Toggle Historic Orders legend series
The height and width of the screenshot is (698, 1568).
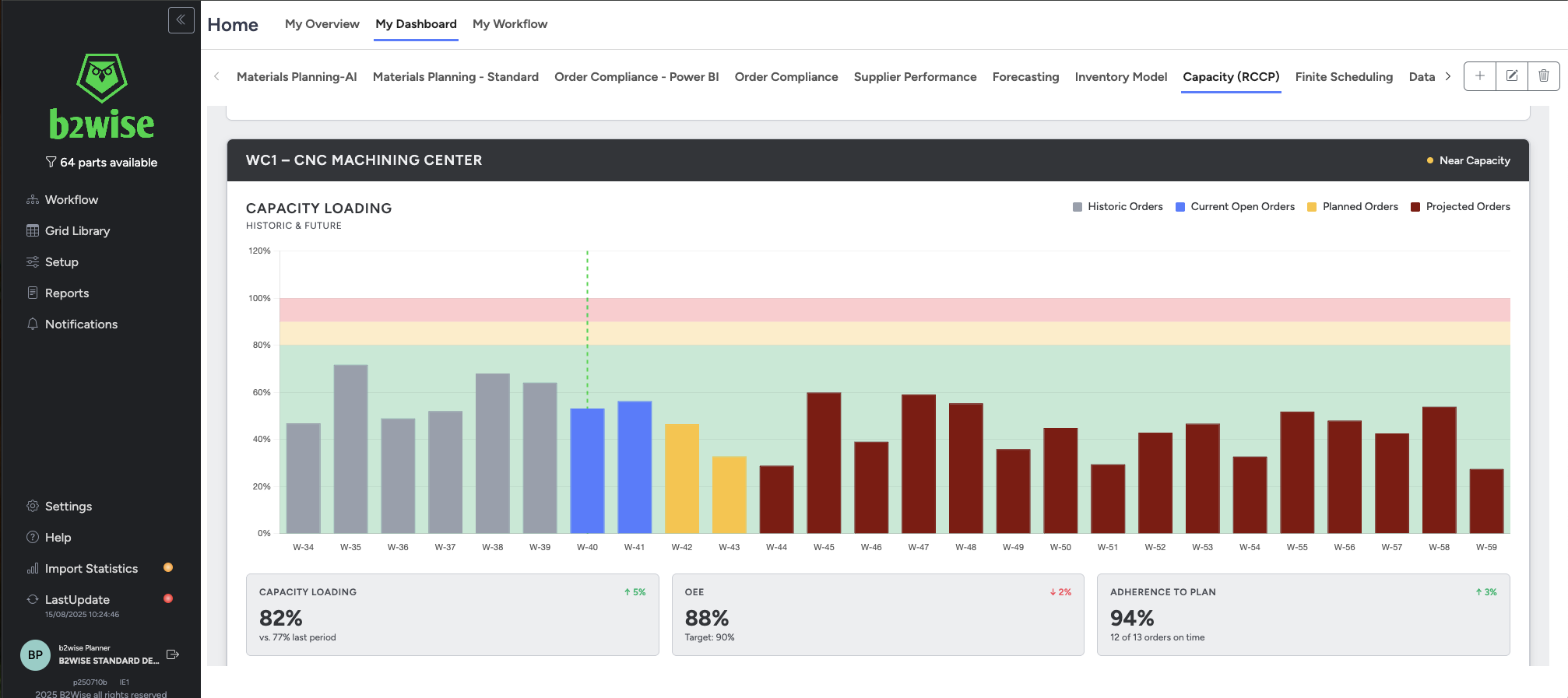coord(1117,207)
